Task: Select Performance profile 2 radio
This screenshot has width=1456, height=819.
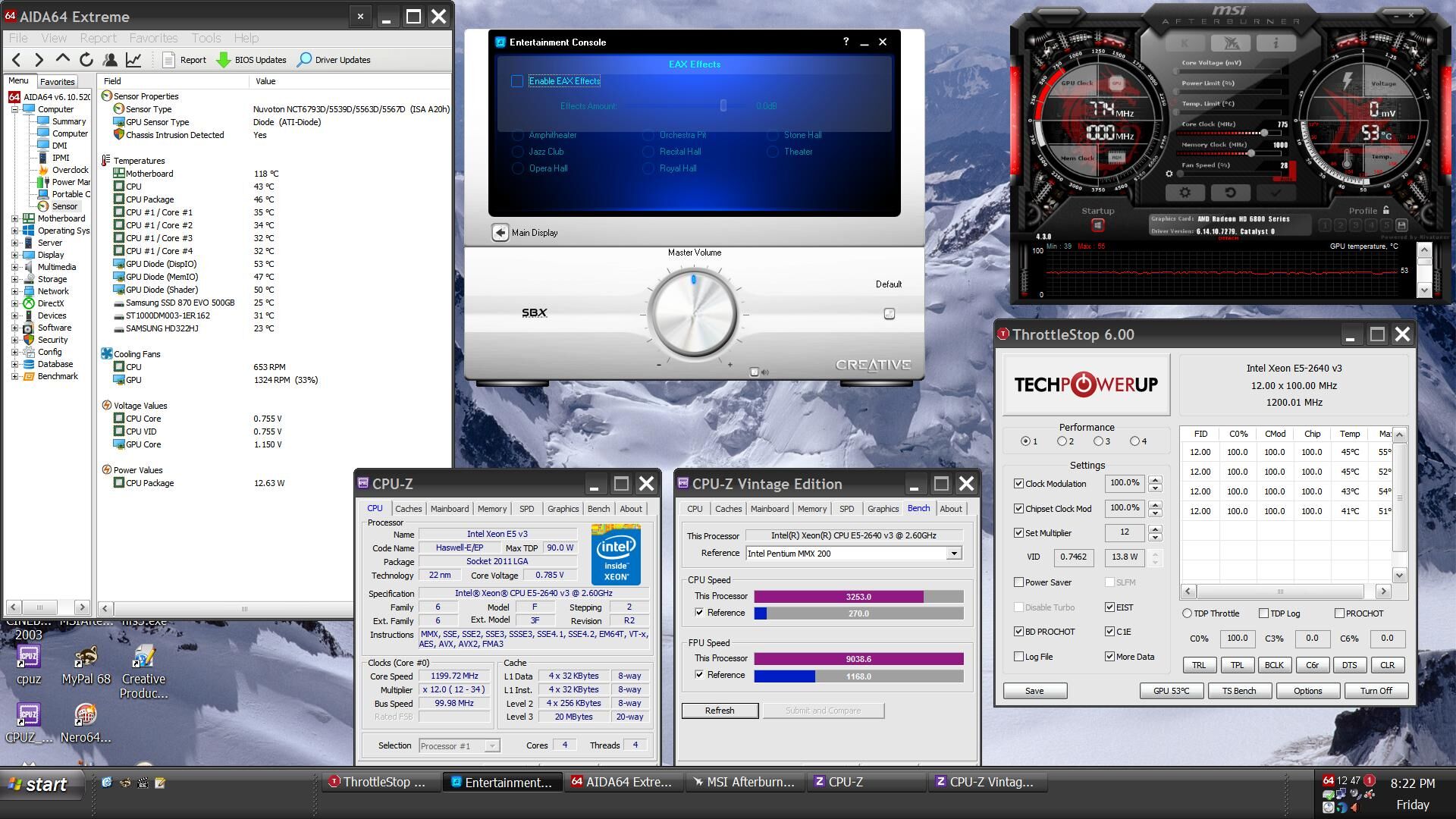Action: [x=1062, y=441]
